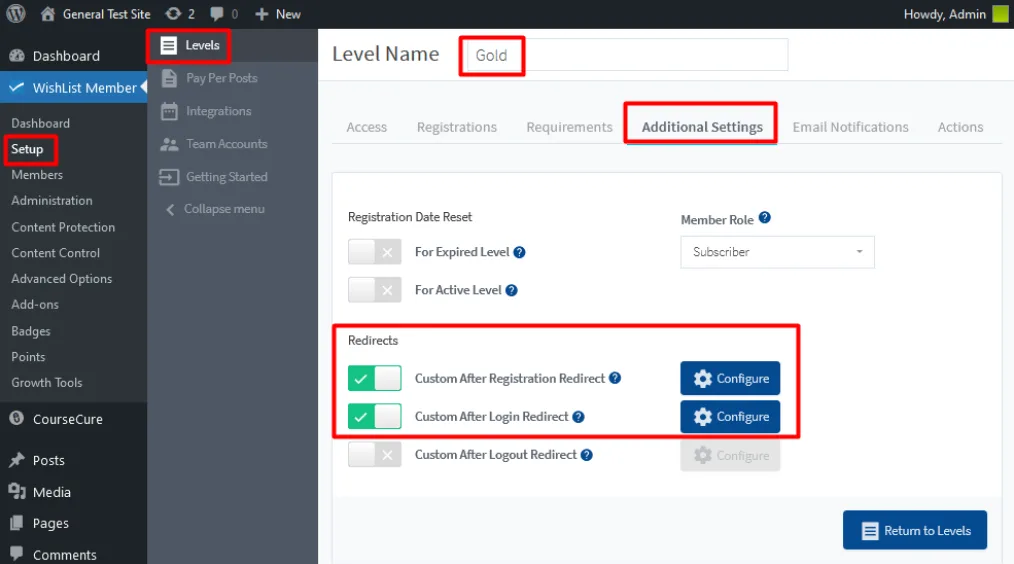
Task: Select the Additional Settings tab
Action: pos(702,127)
